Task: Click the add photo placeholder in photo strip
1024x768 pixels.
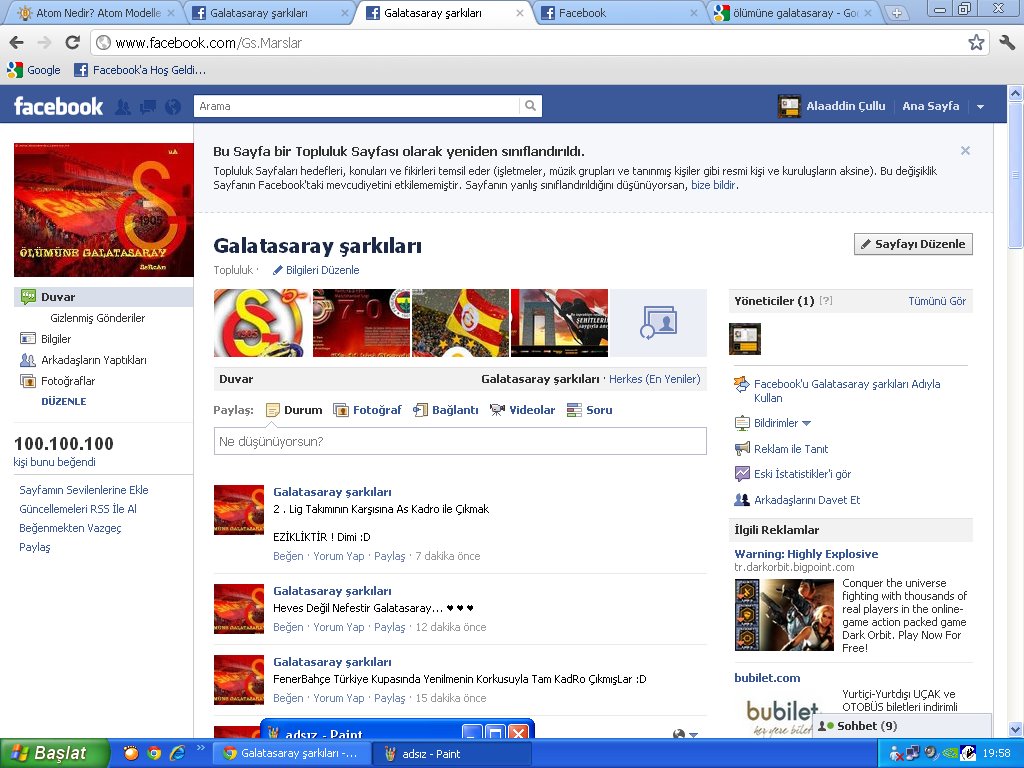Action: pos(658,323)
